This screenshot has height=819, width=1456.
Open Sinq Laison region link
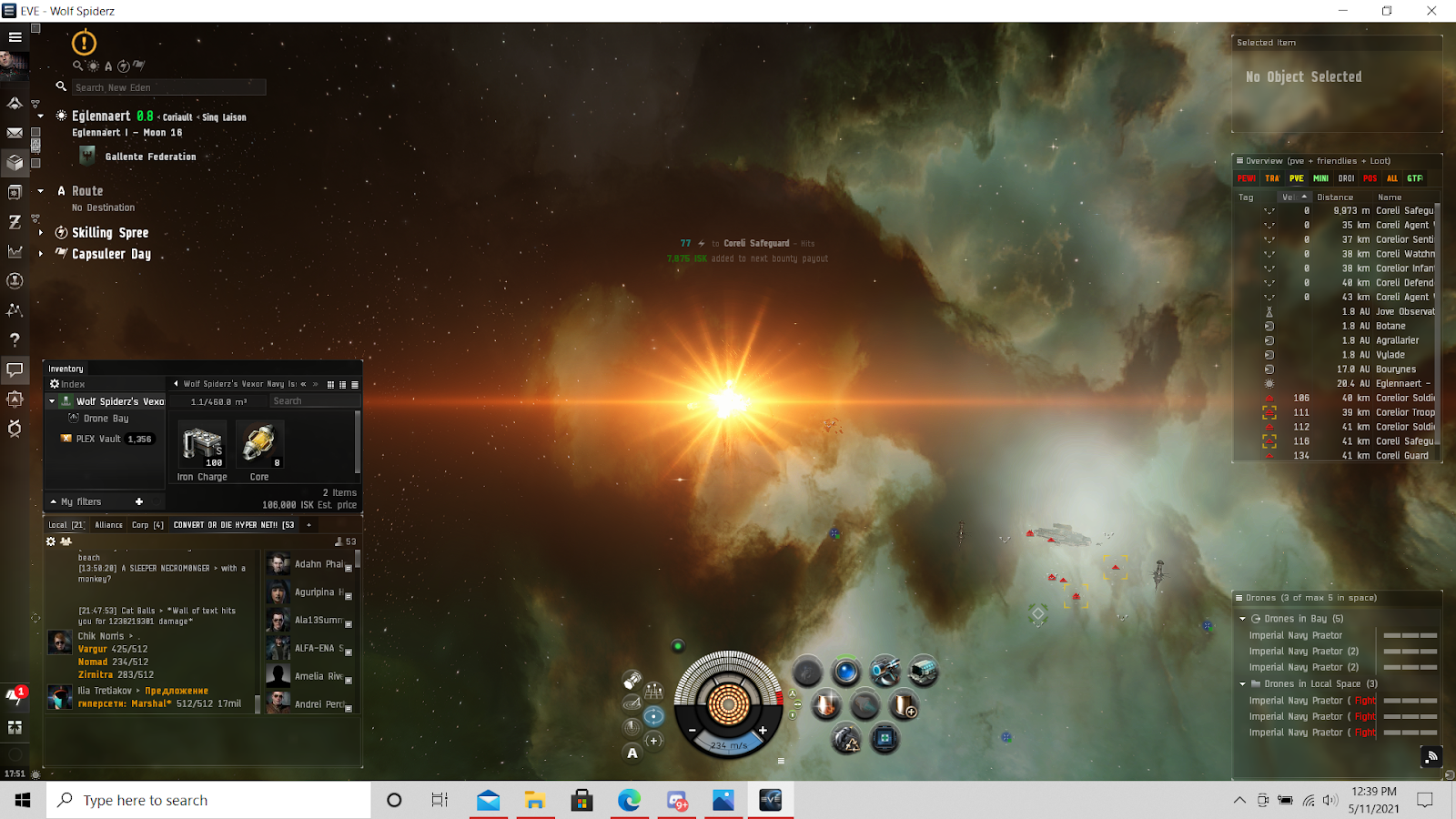(x=224, y=117)
